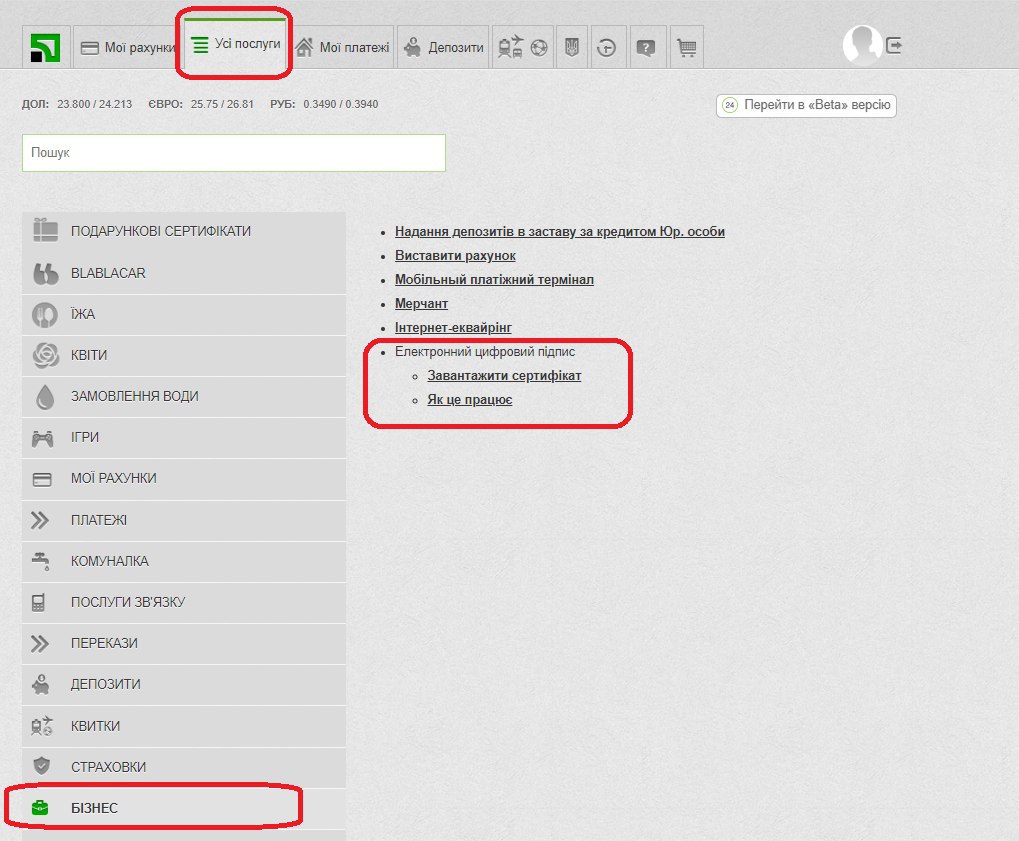Open Мобільный платіжний термінал link
The height and width of the screenshot is (841, 1019).
(x=494, y=280)
